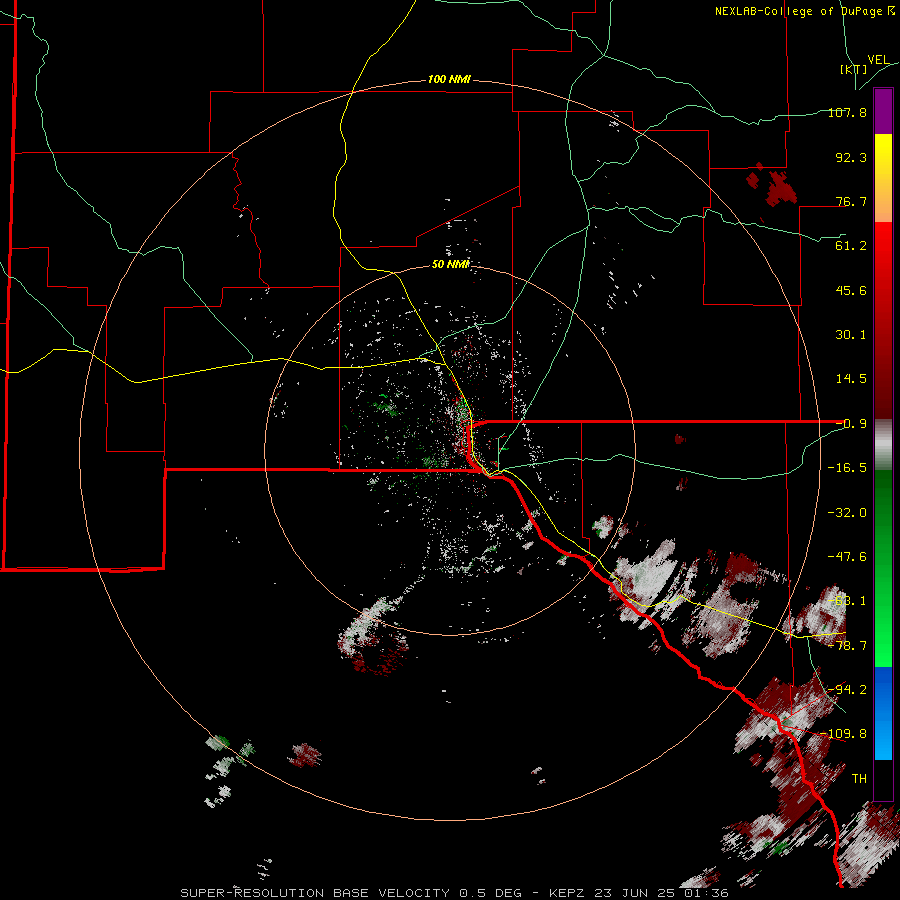Pick the gray near-zero segment of the color bar
Screen dimensions: 900x900
[883, 445]
